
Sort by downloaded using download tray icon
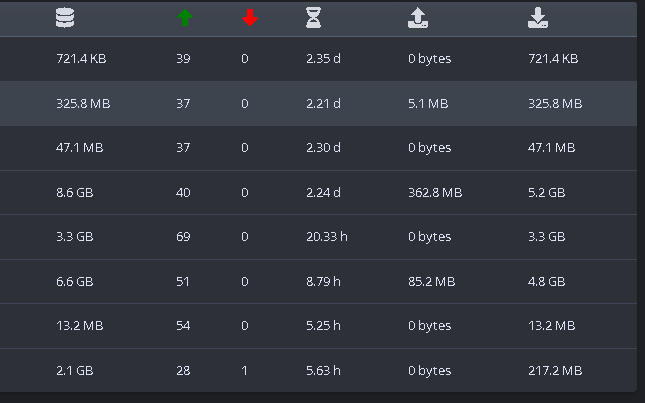click(538, 19)
